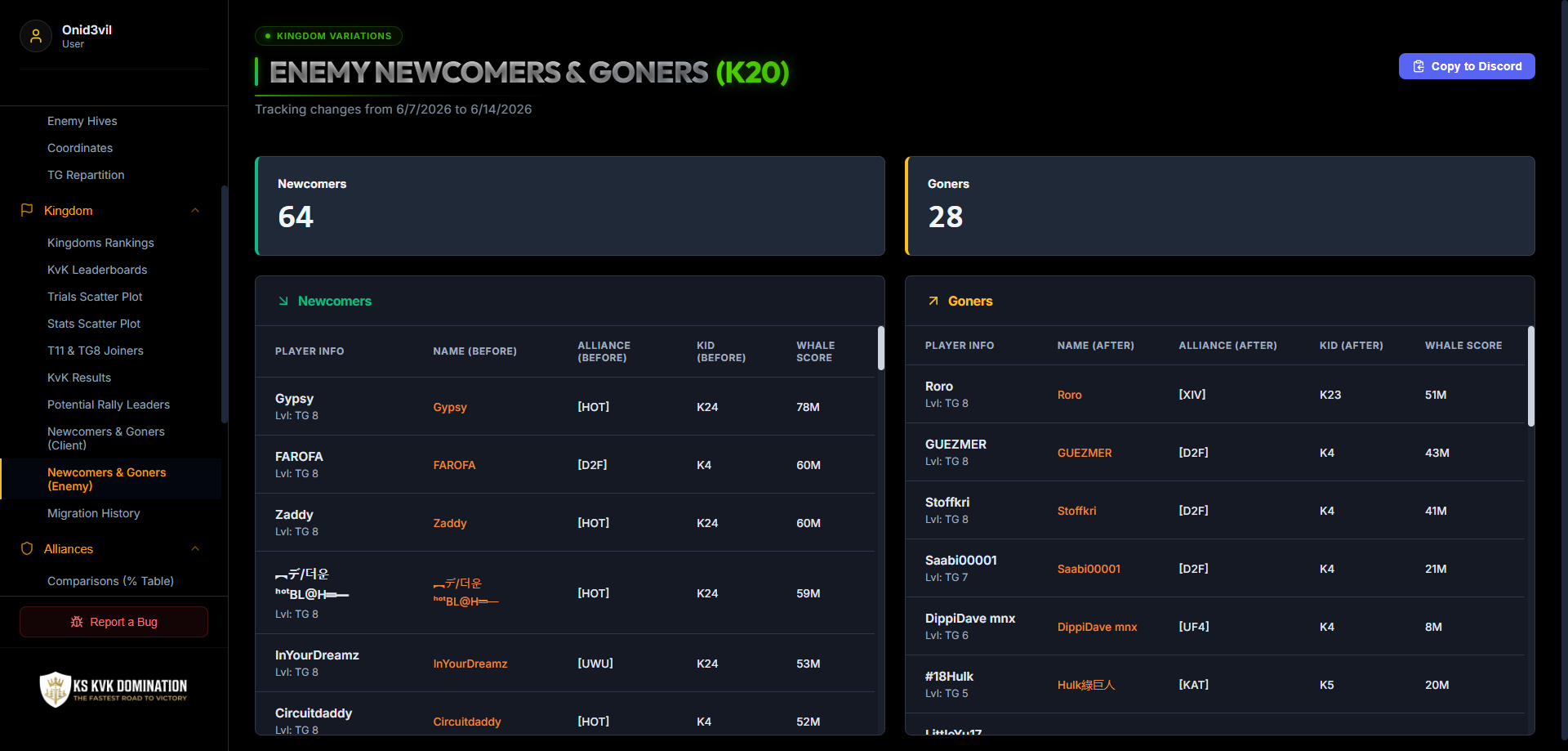
Task: Click FAROFA name link in Newcomers table
Action: 454,465
